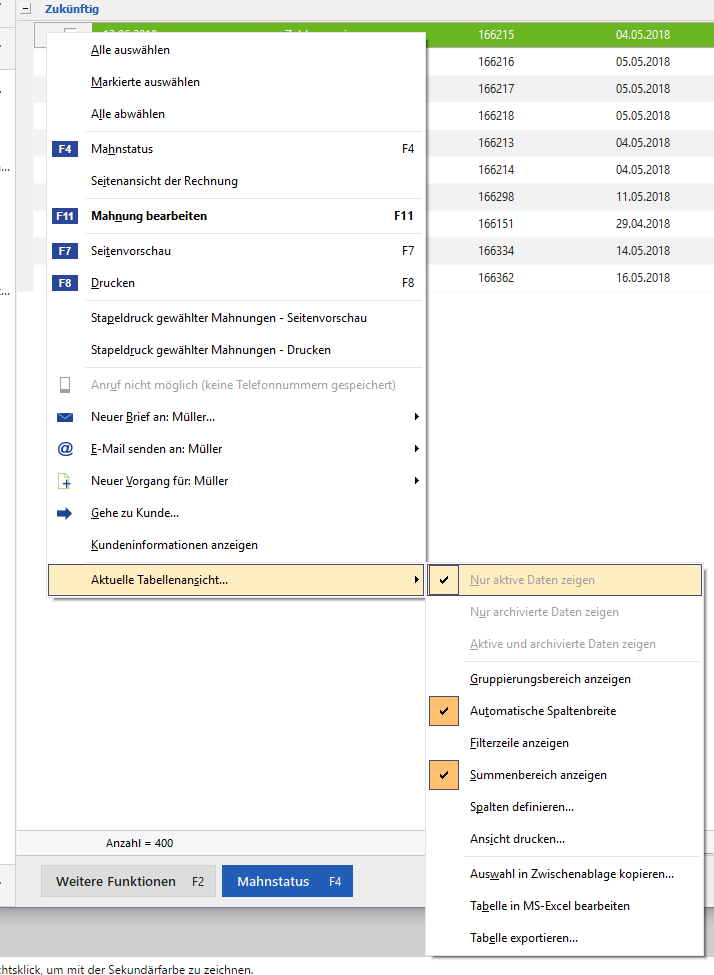Click date cell 11.05.2018

642,197
